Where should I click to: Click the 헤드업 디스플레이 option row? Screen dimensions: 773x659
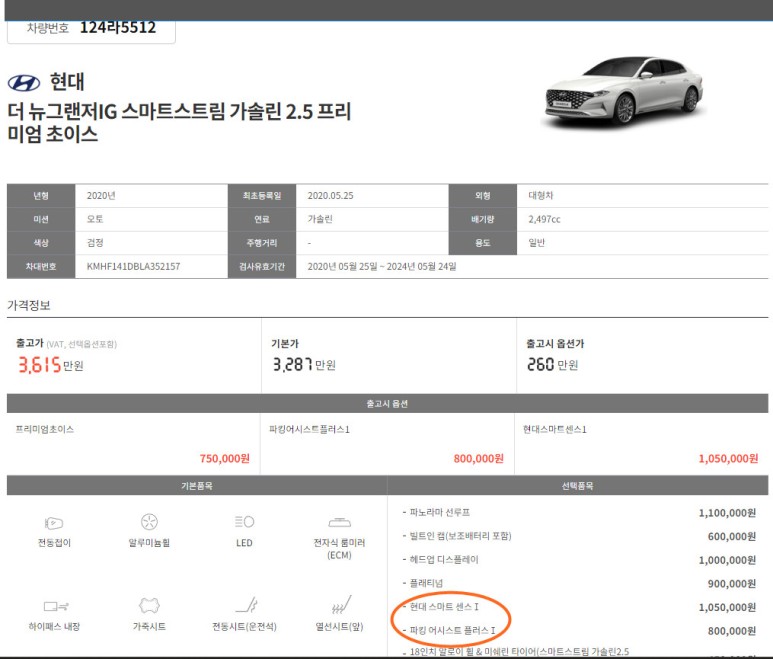click(579, 560)
